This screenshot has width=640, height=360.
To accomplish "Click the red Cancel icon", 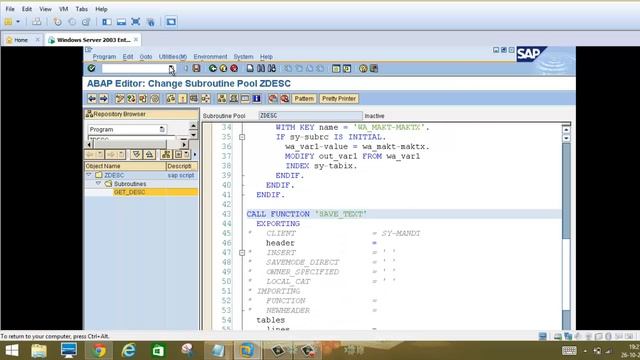I will tap(234, 69).
